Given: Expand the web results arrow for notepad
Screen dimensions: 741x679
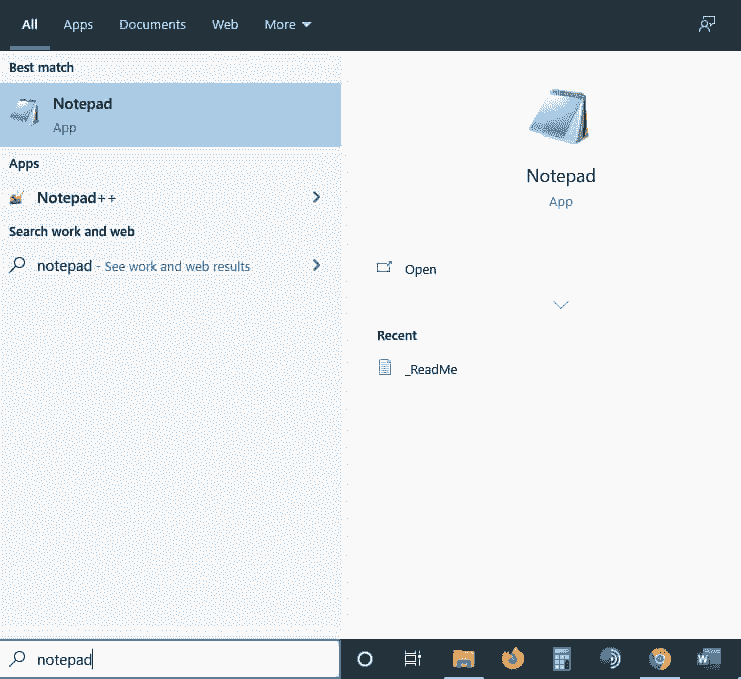Looking at the screenshot, I should (x=316, y=266).
